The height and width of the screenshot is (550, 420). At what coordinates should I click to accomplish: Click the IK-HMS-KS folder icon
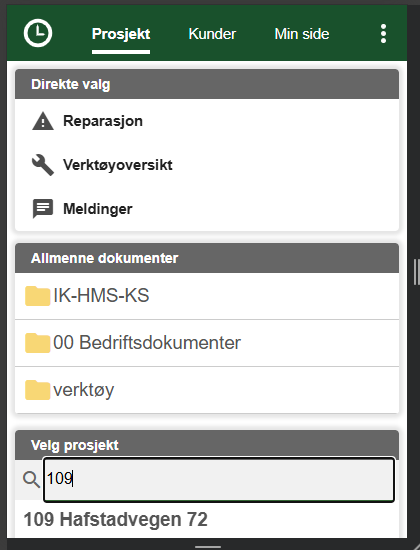38,296
